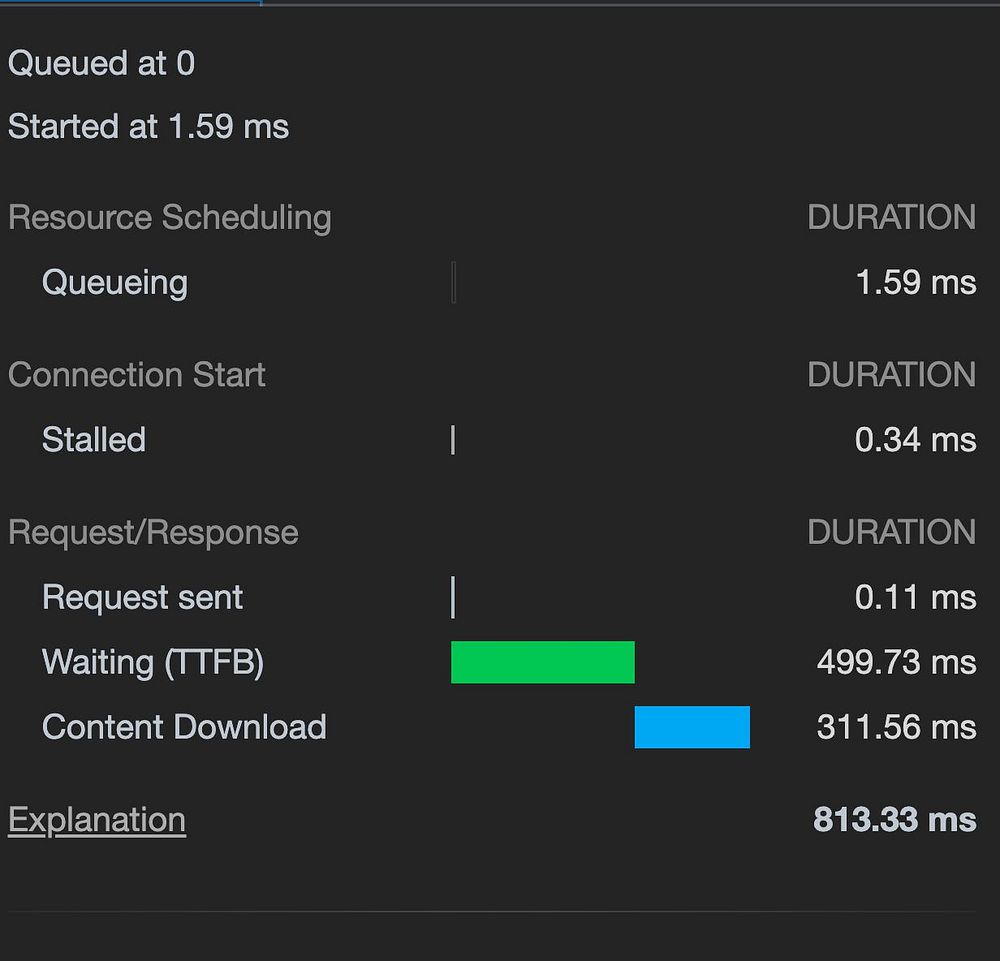This screenshot has height=961, width=1000.
Task: Click the "Started at 1.59 ms" text
Action: pos(148,127)
